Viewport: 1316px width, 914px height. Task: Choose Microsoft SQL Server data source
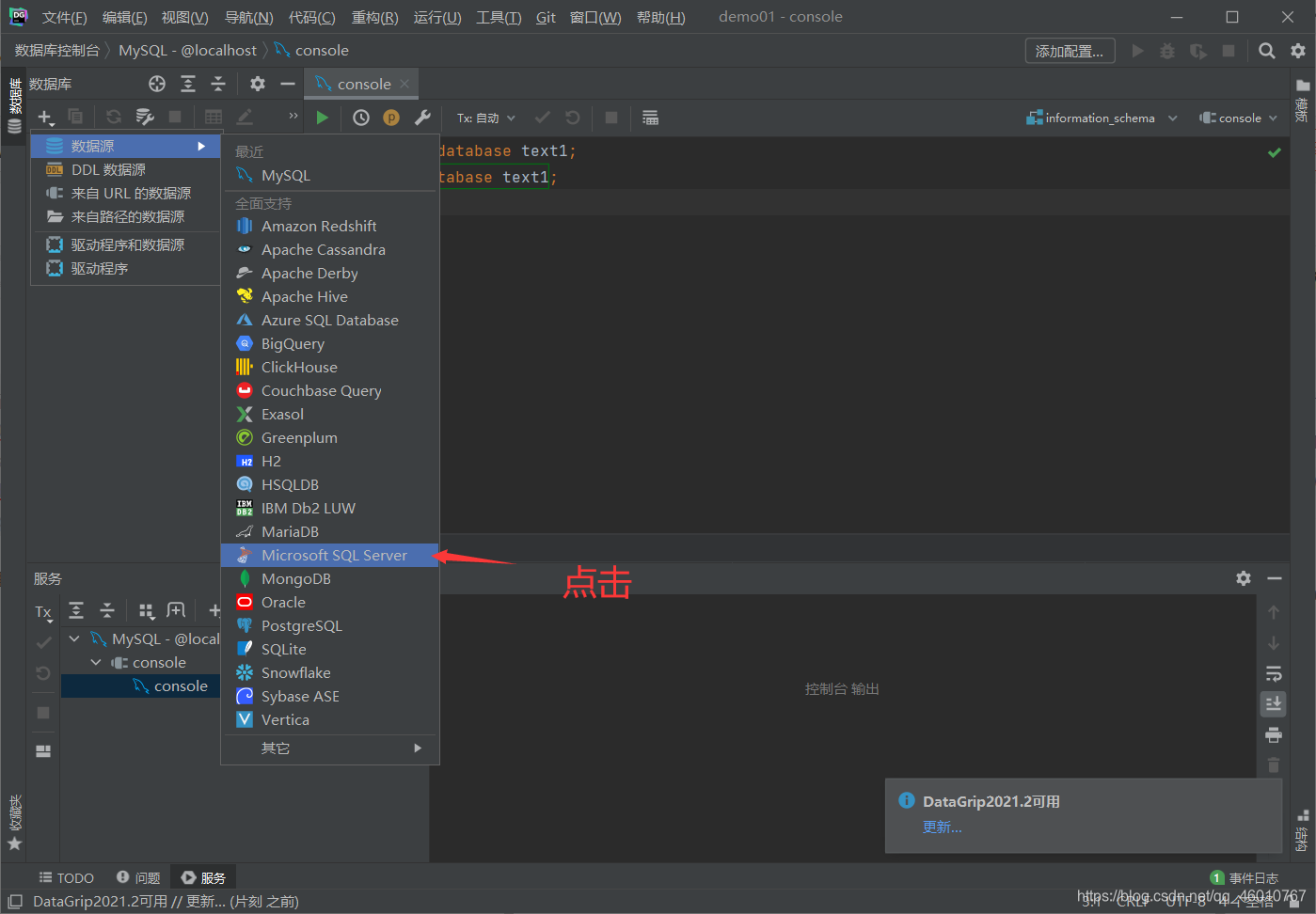click(330, 555)
